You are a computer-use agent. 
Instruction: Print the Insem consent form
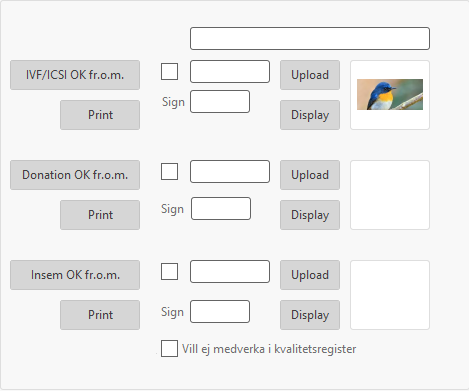coord(100,315)
